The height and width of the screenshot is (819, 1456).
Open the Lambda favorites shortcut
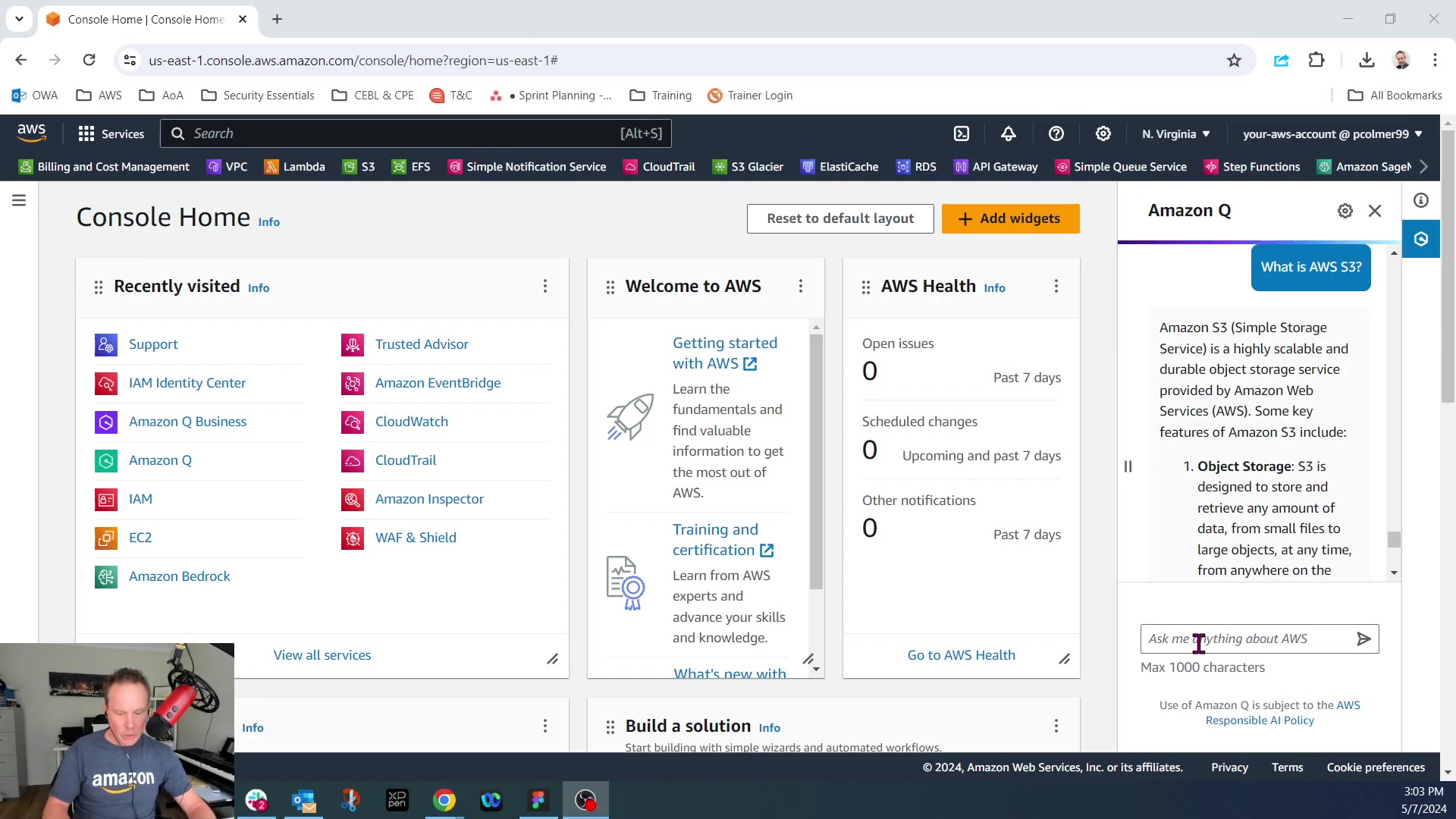[294, 167]
